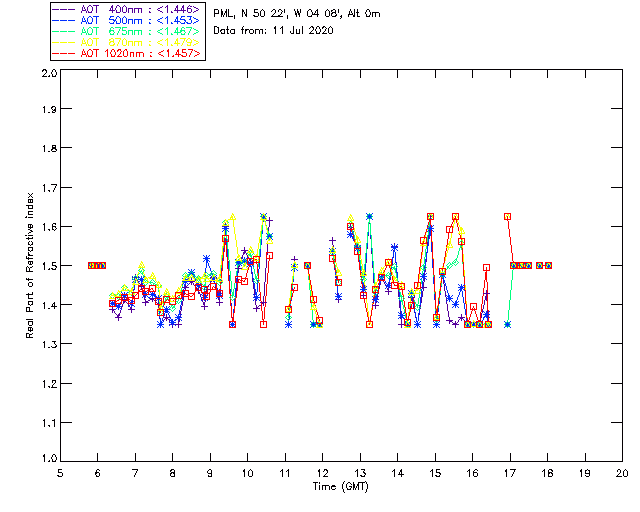Click the isolated blue star marker near 17 GMT at 1.35
Screen dimensions: 640x512
click(x=507, y=325)
